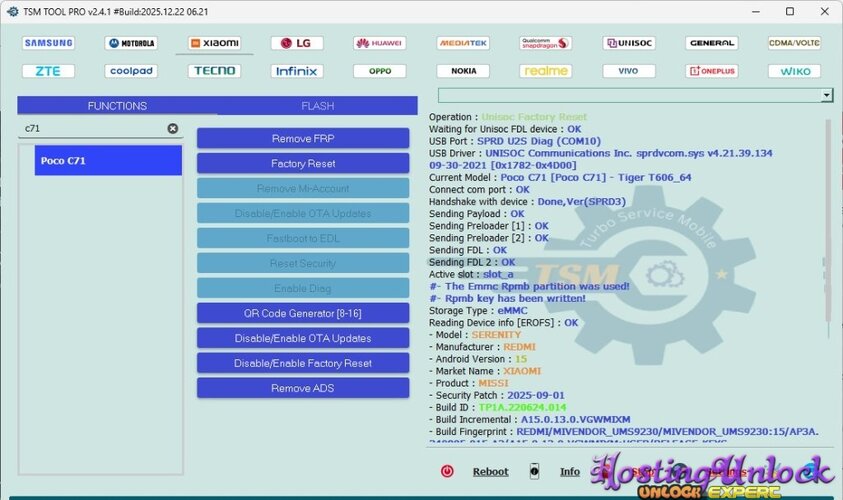This screenshot has width=843, height=500.
Task: Click the 'SPRD U2S Diag (COM10)' port text
Action: 539,141
